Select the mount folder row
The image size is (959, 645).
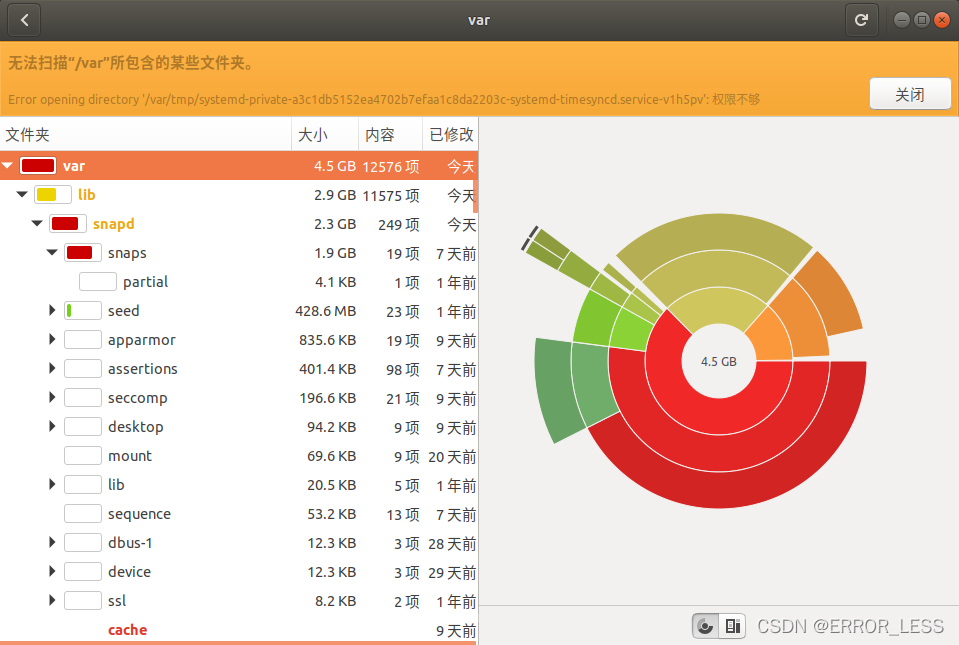click(x=239, y=455)
